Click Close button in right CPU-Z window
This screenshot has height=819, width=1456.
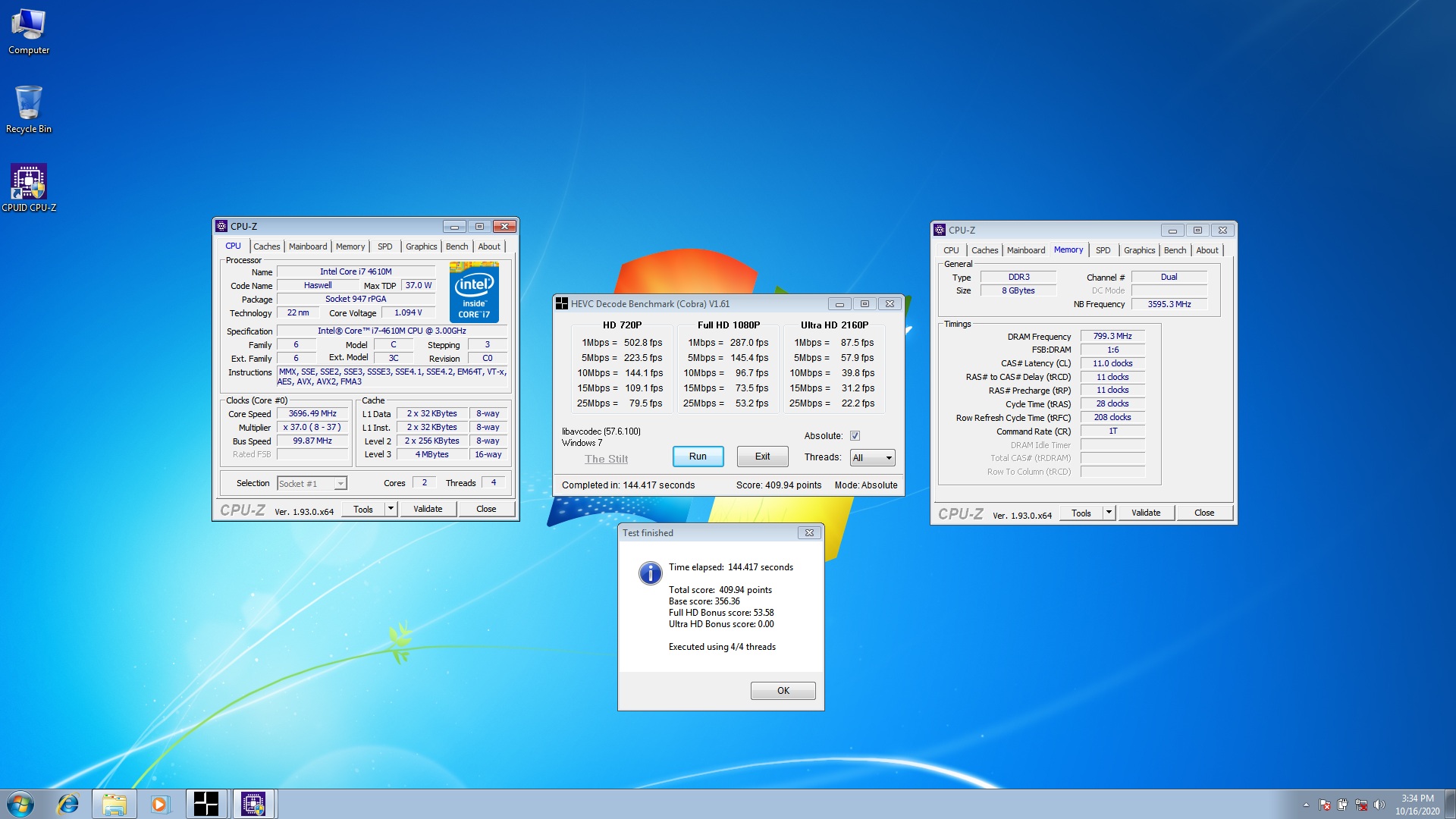click(x=1204, y=513)
